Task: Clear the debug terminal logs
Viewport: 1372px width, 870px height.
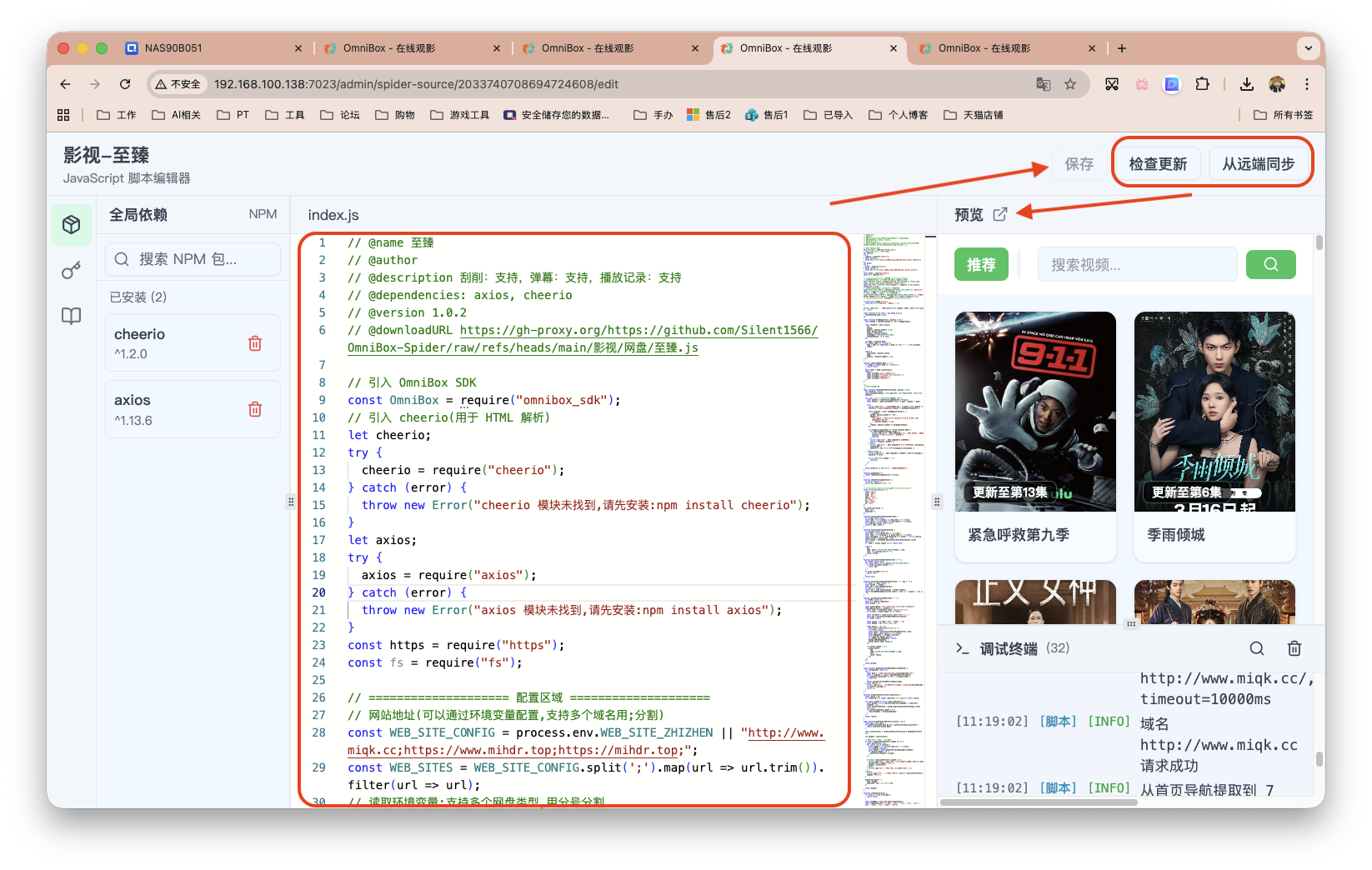Action: [1294, 648]
